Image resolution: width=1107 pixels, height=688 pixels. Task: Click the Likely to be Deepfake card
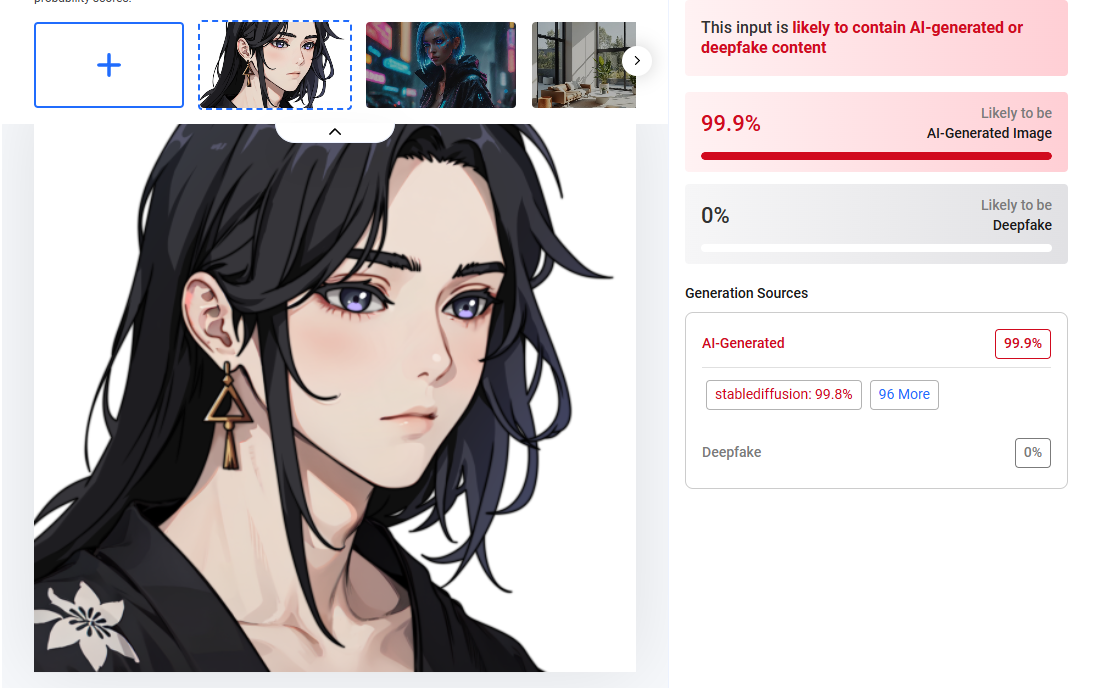point(876,224)
